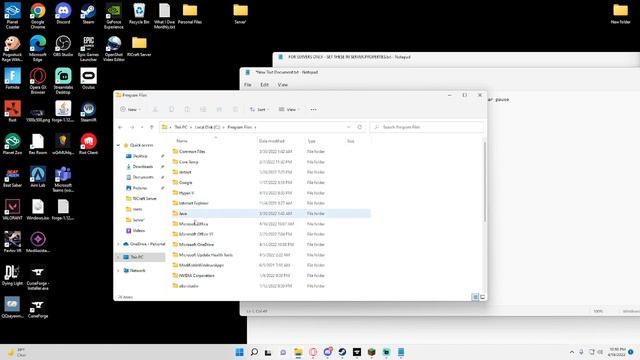The image size is (640, 360).
Task: Click the refresh icon beside address bar
Action: pos(360,127)
